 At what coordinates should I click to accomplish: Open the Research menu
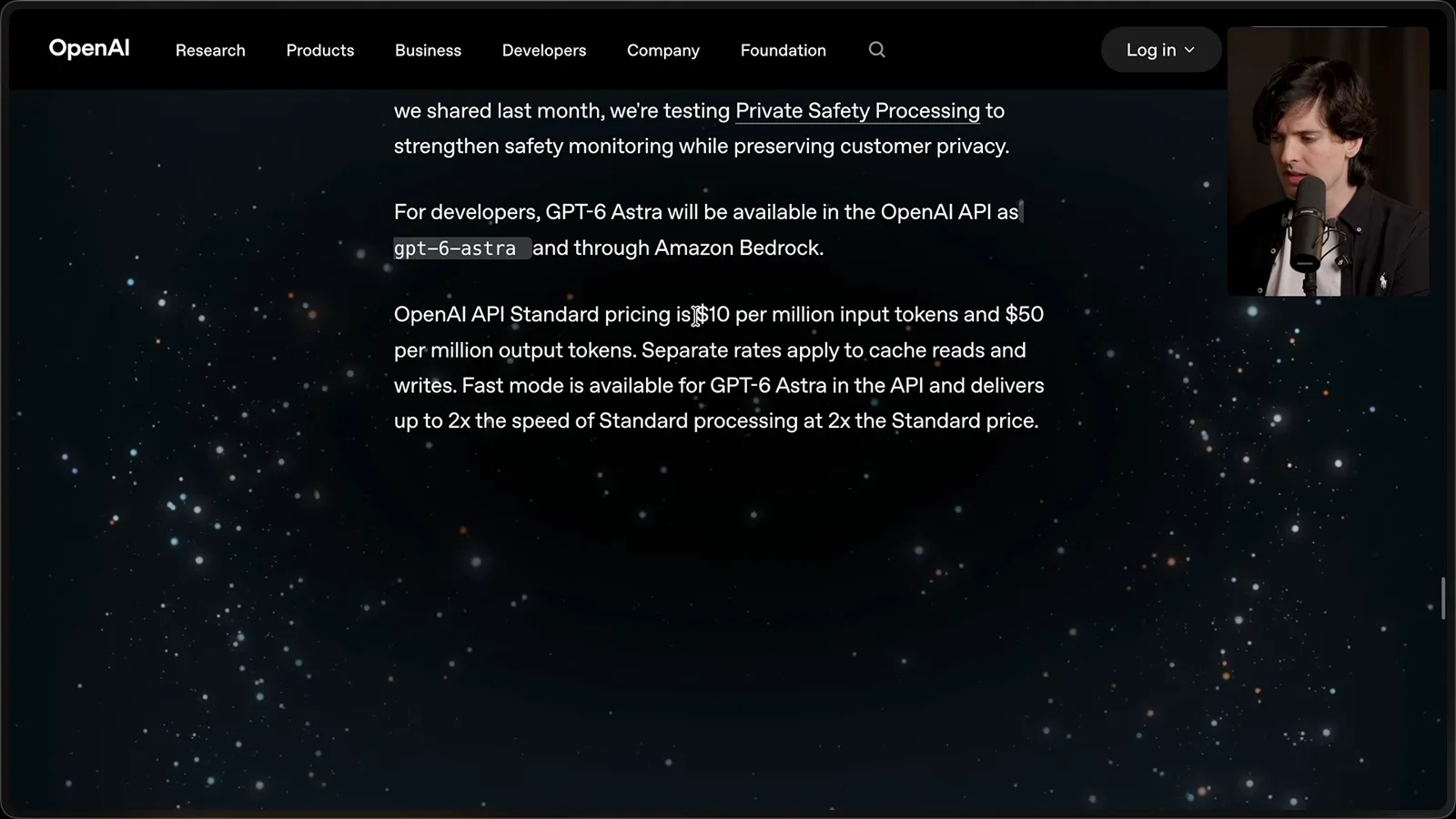point(210,50)
